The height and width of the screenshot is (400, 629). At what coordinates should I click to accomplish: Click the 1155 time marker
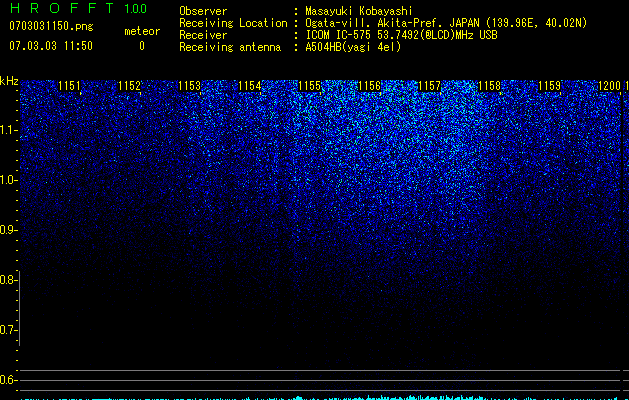coord(310,86)
